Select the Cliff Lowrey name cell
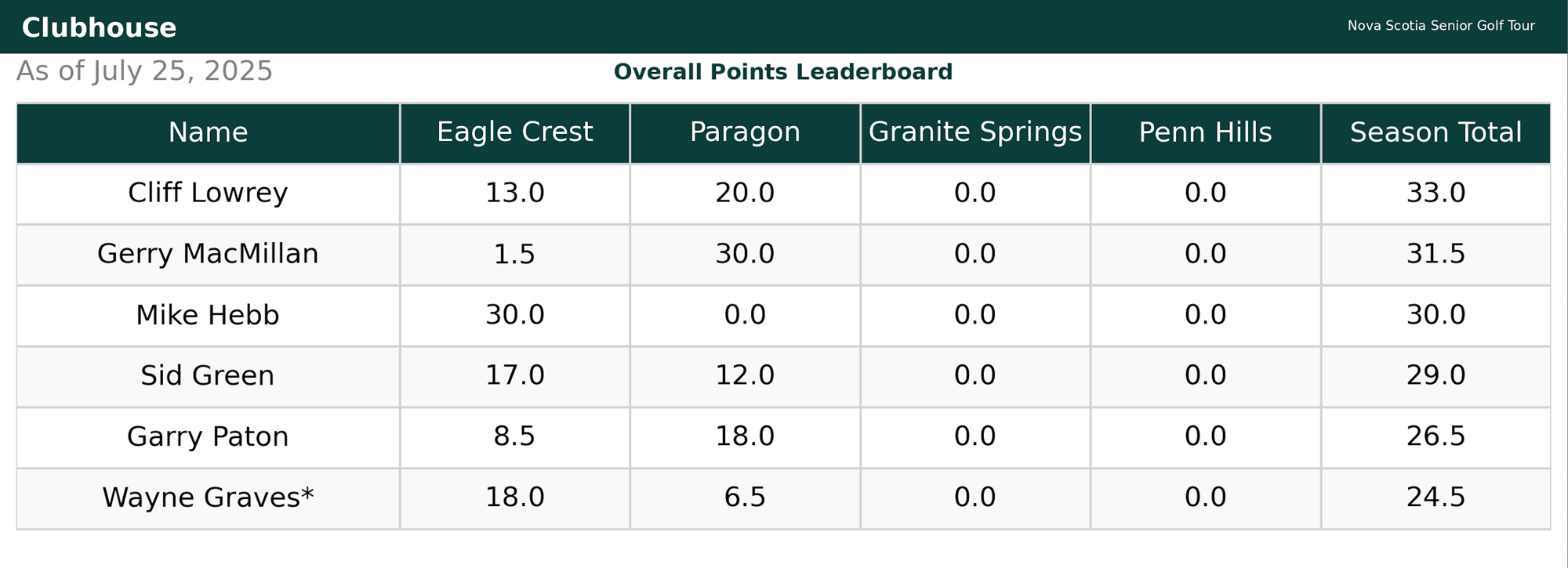 (x=208, y=194)
